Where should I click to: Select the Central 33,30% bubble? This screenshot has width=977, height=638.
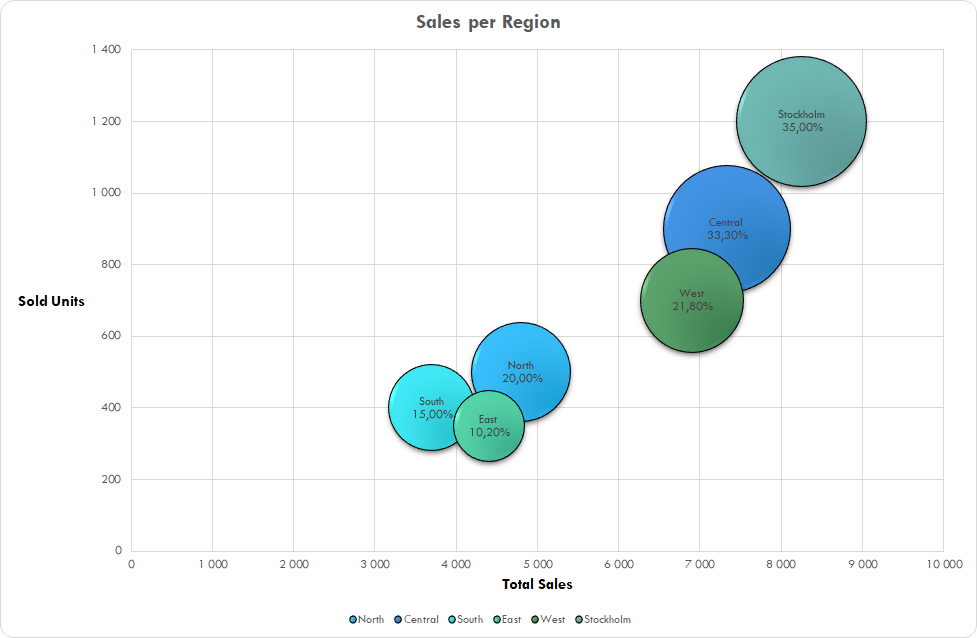(x=727, y=229)
